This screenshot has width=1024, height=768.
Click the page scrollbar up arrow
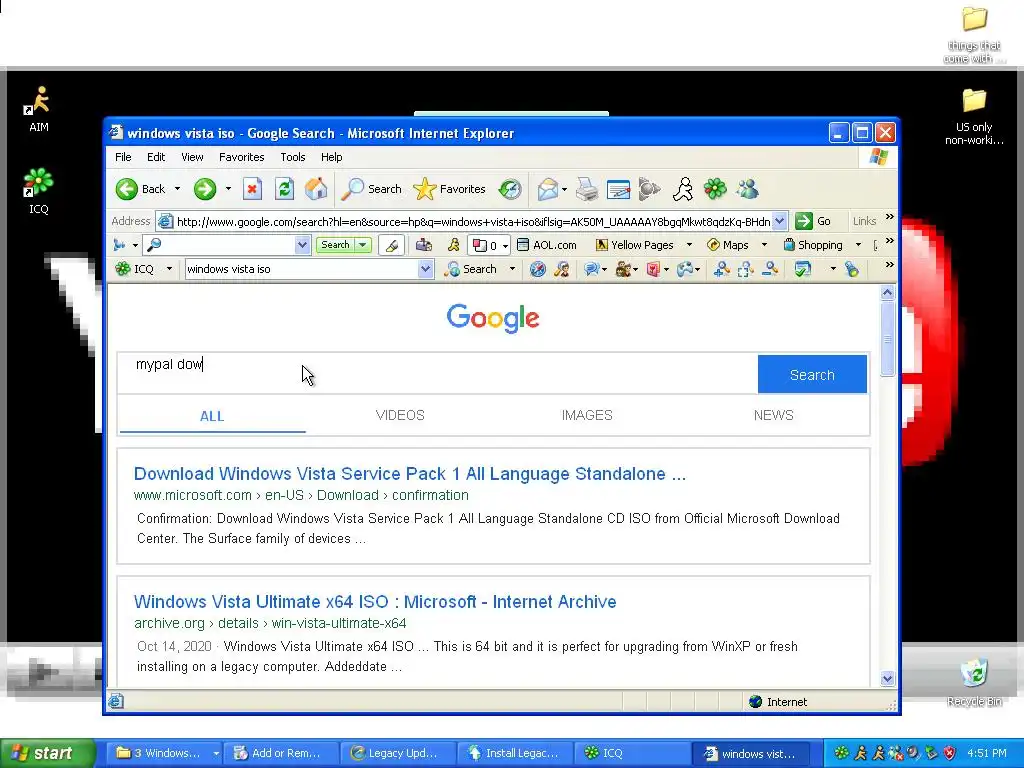tap(887, 293)
